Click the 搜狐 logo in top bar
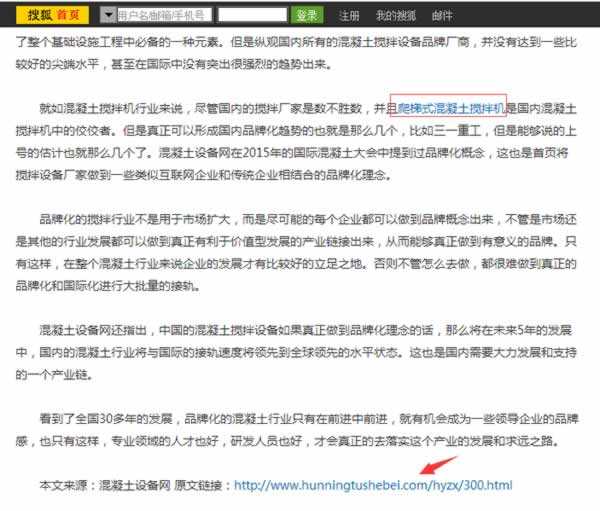Image resolution: width=600 pixels, height=511 pixels. 39,15
